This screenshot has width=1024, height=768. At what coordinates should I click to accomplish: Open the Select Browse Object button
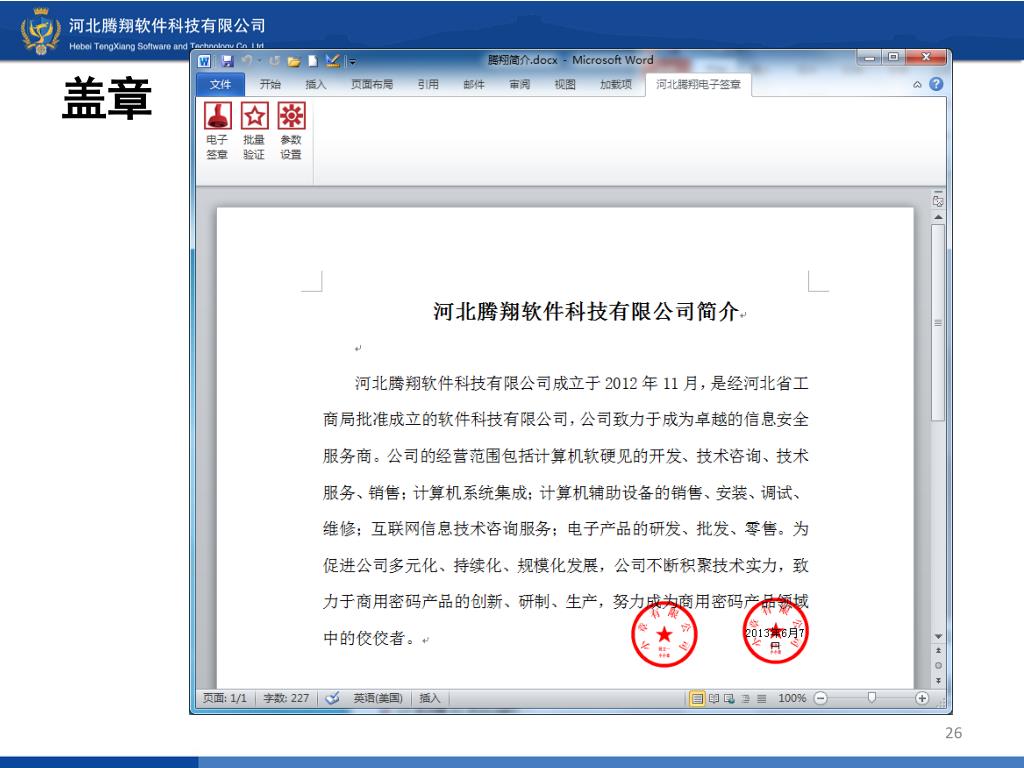pyautogui.click(x=938, y=665)
